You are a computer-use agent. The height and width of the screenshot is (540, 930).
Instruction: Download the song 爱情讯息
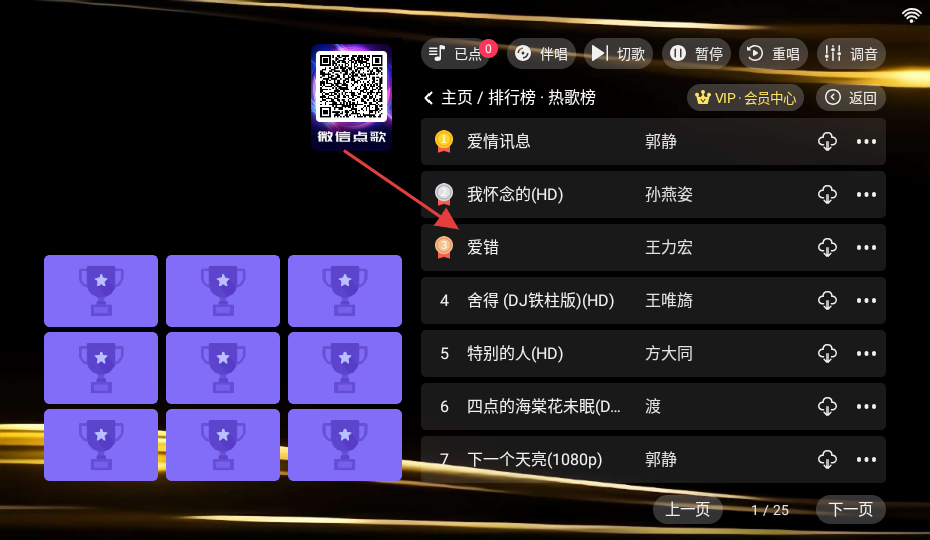[827, 141]
